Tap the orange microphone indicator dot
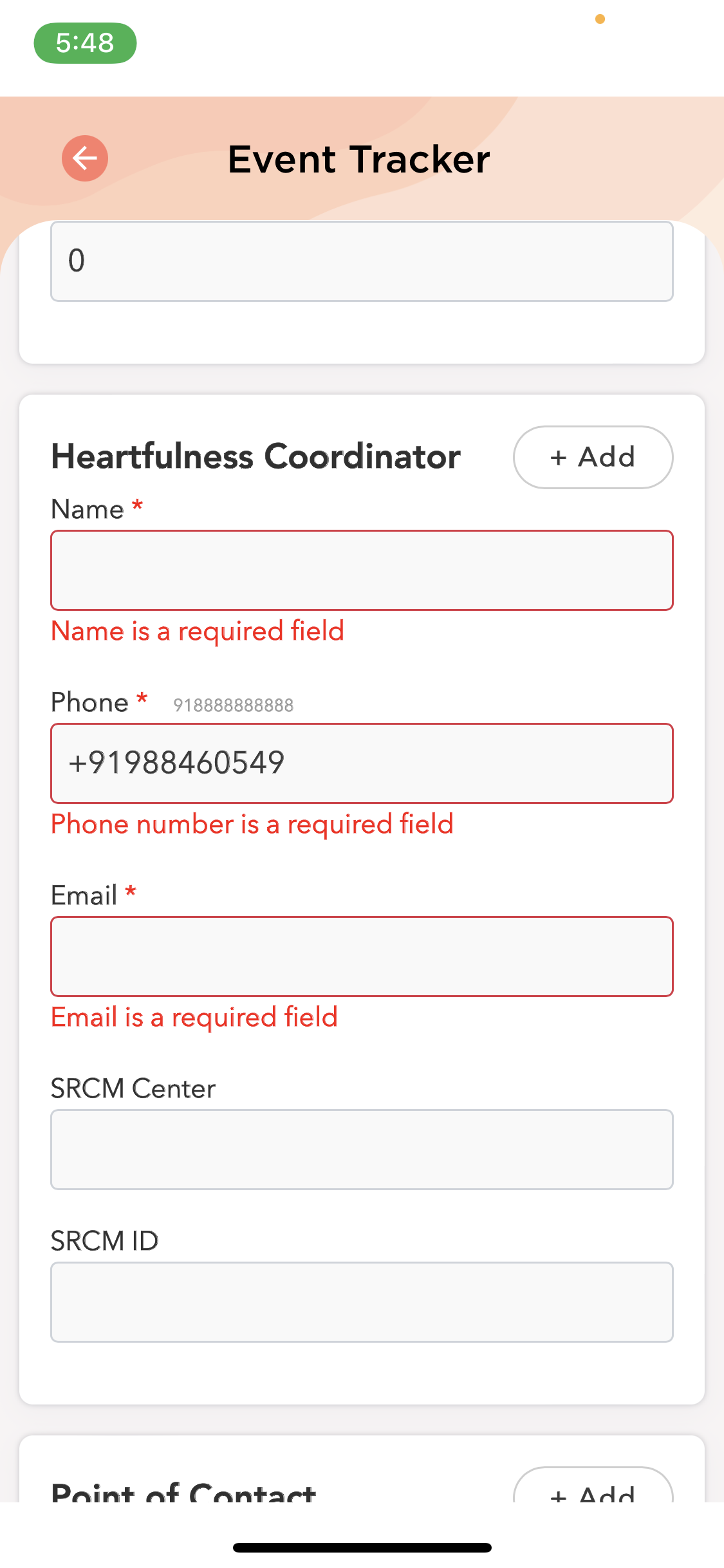Viewport: 724px width, 1568px height. tap(600, 19)
